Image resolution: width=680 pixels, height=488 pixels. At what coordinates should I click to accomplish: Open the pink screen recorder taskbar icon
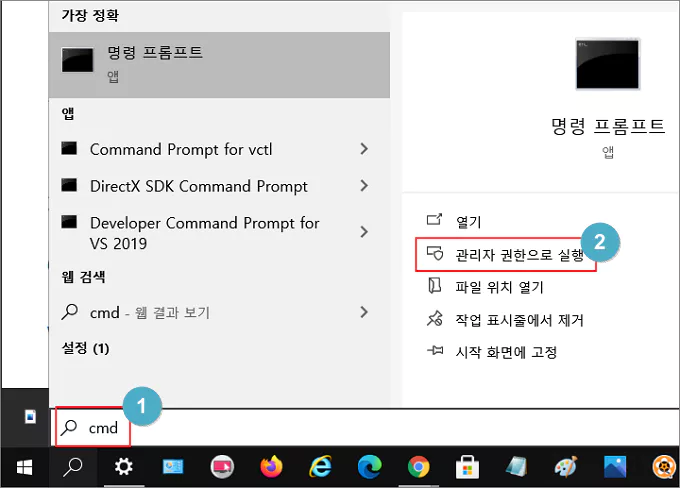(x=222, y=467)
